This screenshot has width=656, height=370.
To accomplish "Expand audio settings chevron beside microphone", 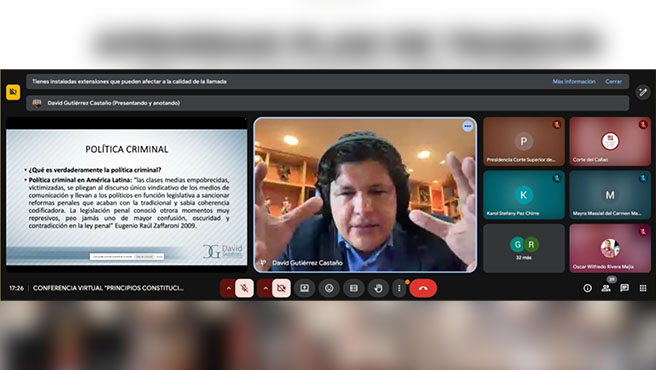I will (x=228, y=288).
